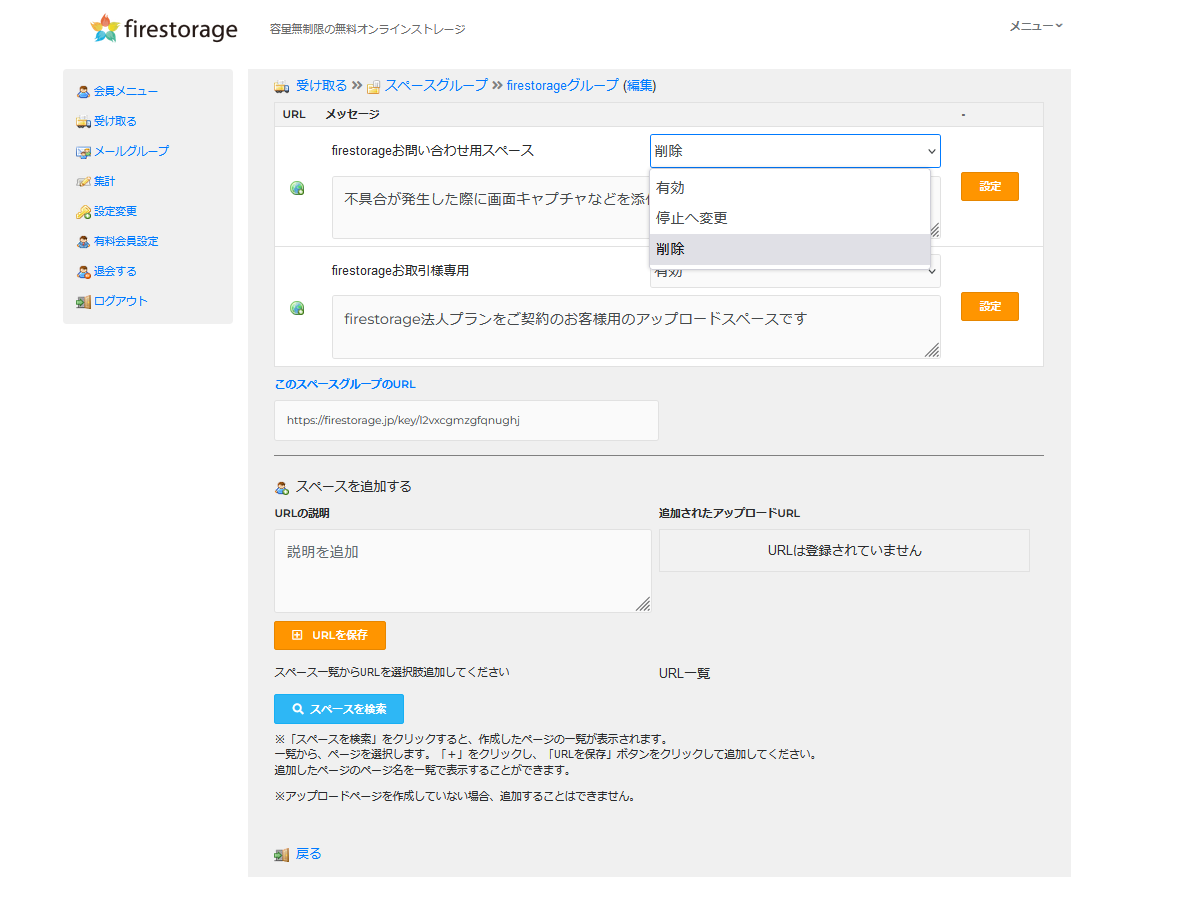Open 有料会員設定 sidebar link
Viewport: 1177px width, 900px height.
coord(126,242)
